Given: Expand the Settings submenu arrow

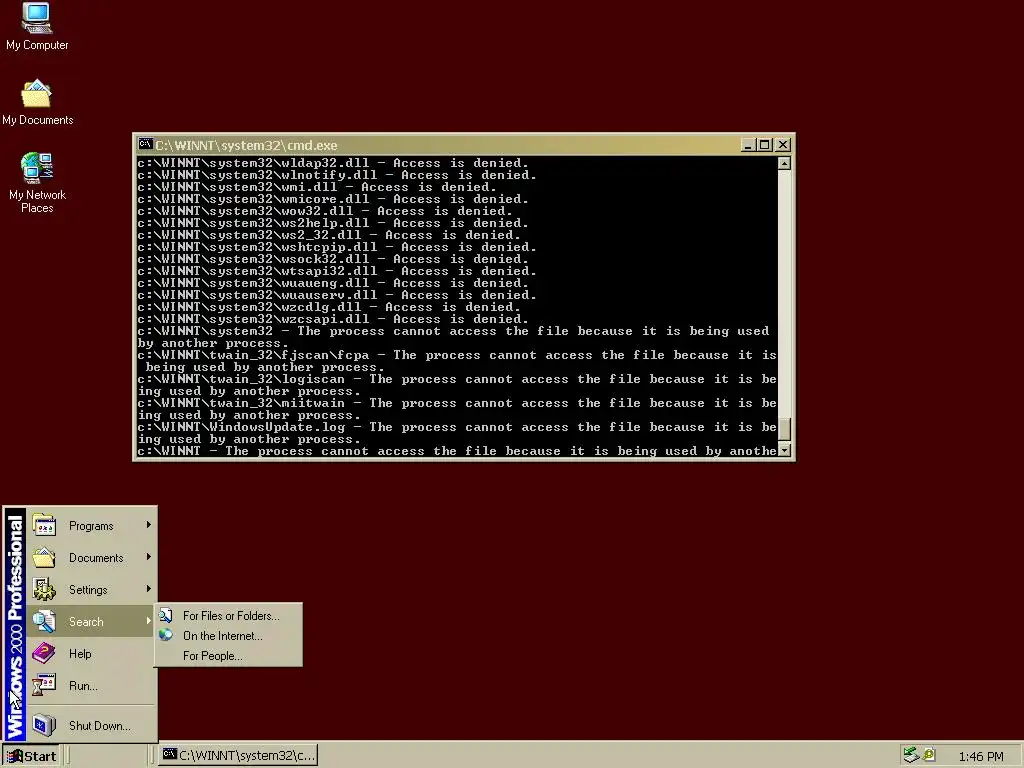Looking at the screenshot, I should (149, 588).
